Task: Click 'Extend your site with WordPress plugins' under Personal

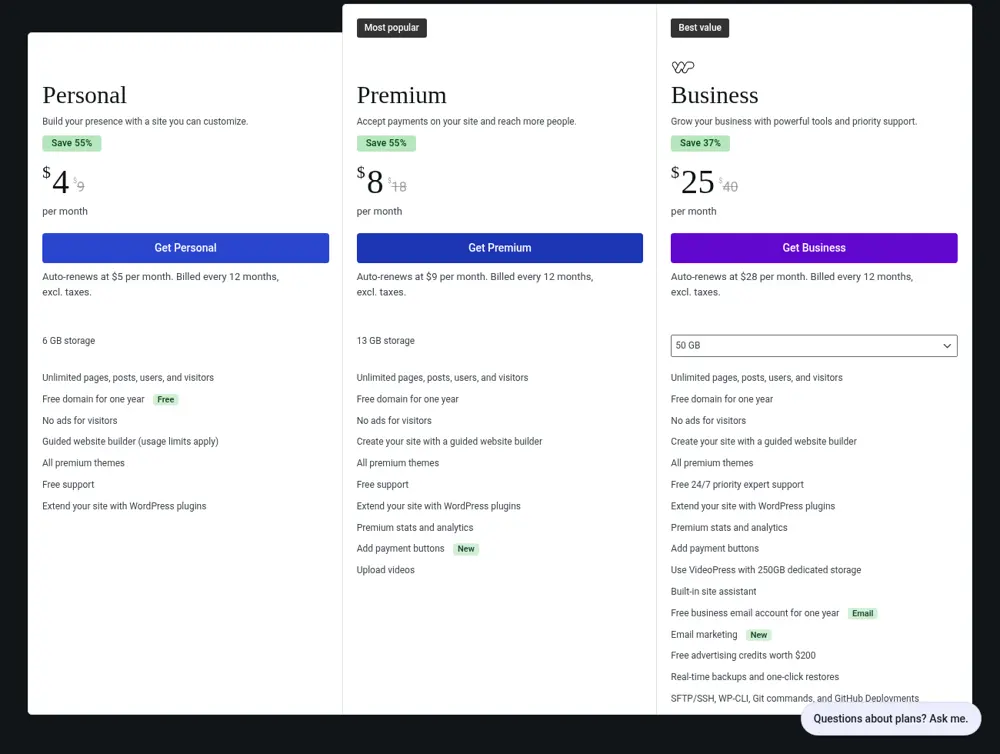Action: pyautogui.click(x=124, y=506)
